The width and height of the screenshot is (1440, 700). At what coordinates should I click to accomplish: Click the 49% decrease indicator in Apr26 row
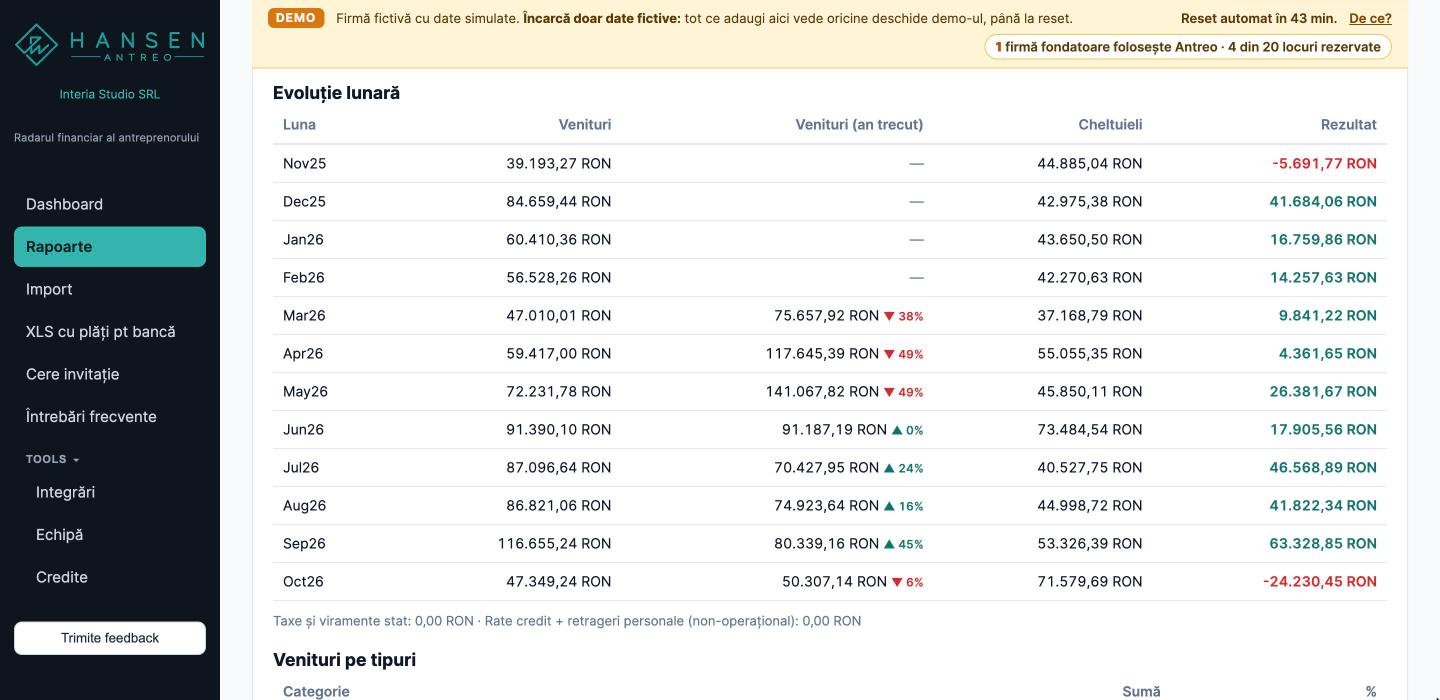tap(904, 354)
